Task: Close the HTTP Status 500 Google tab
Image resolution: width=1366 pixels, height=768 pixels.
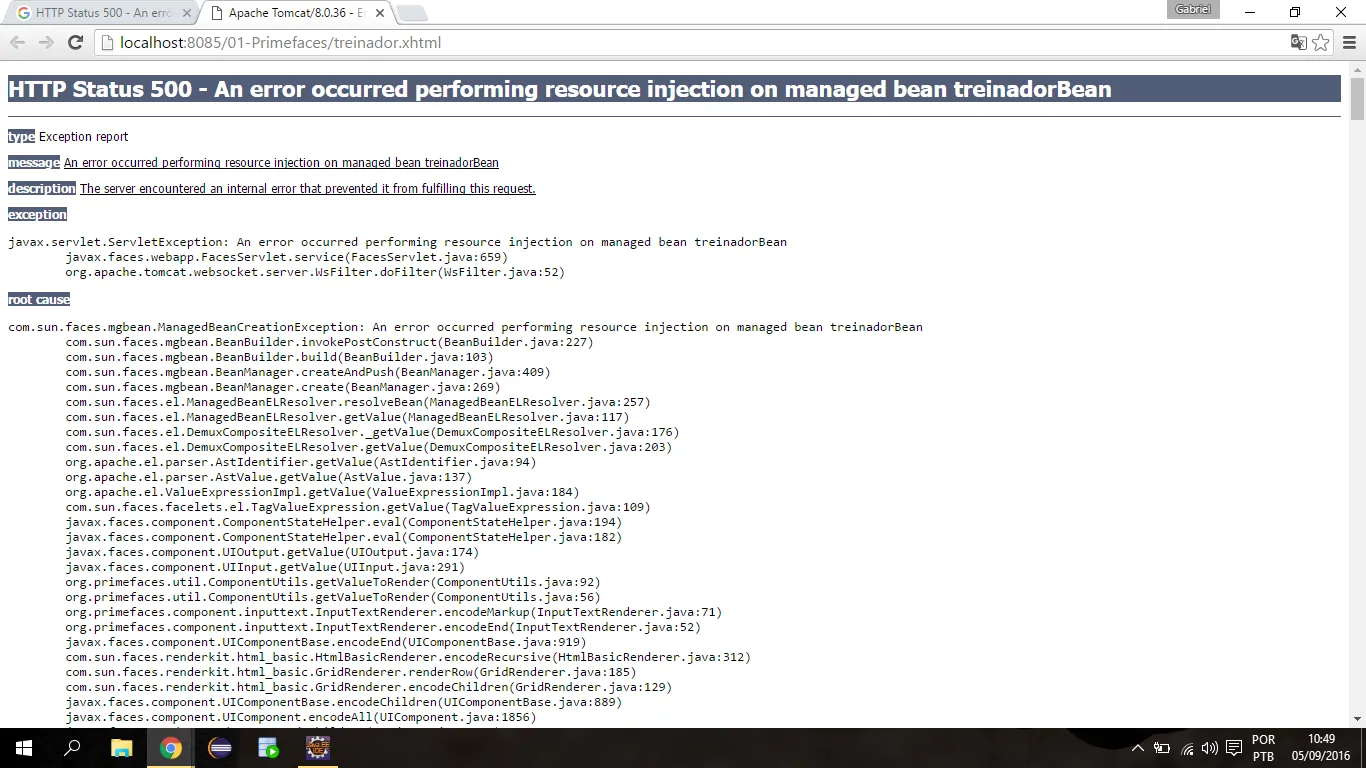Action: [186, 13]
